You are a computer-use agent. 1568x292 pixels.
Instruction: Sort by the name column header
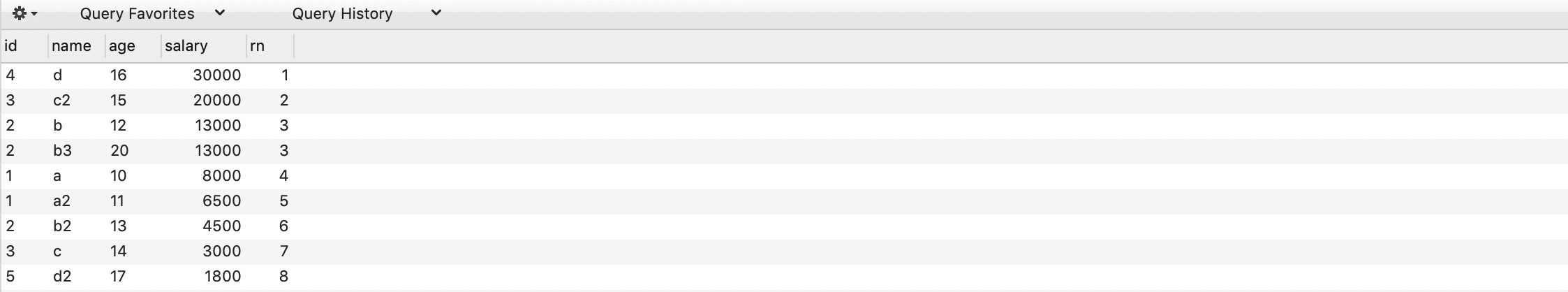click(77, 46)
